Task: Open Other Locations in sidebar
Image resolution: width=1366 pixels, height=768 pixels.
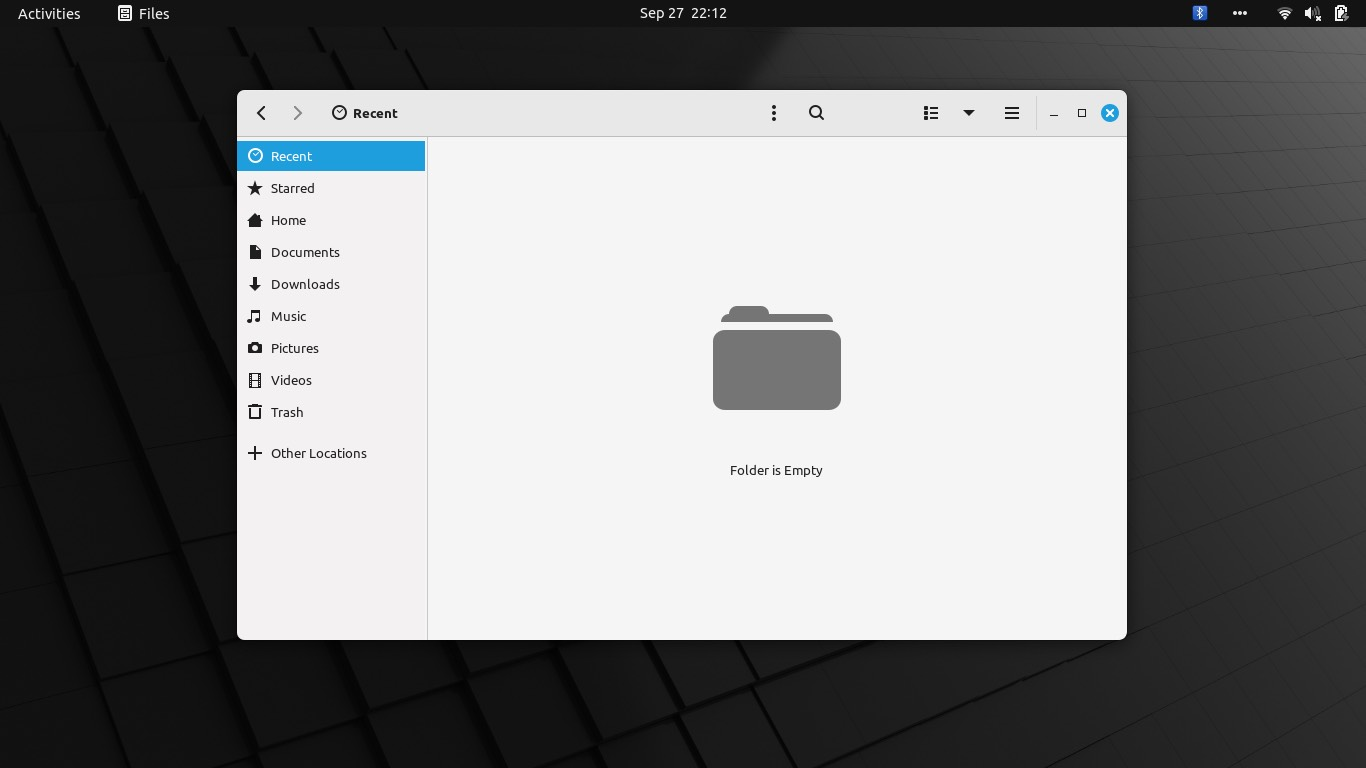Action: (318, 453)
